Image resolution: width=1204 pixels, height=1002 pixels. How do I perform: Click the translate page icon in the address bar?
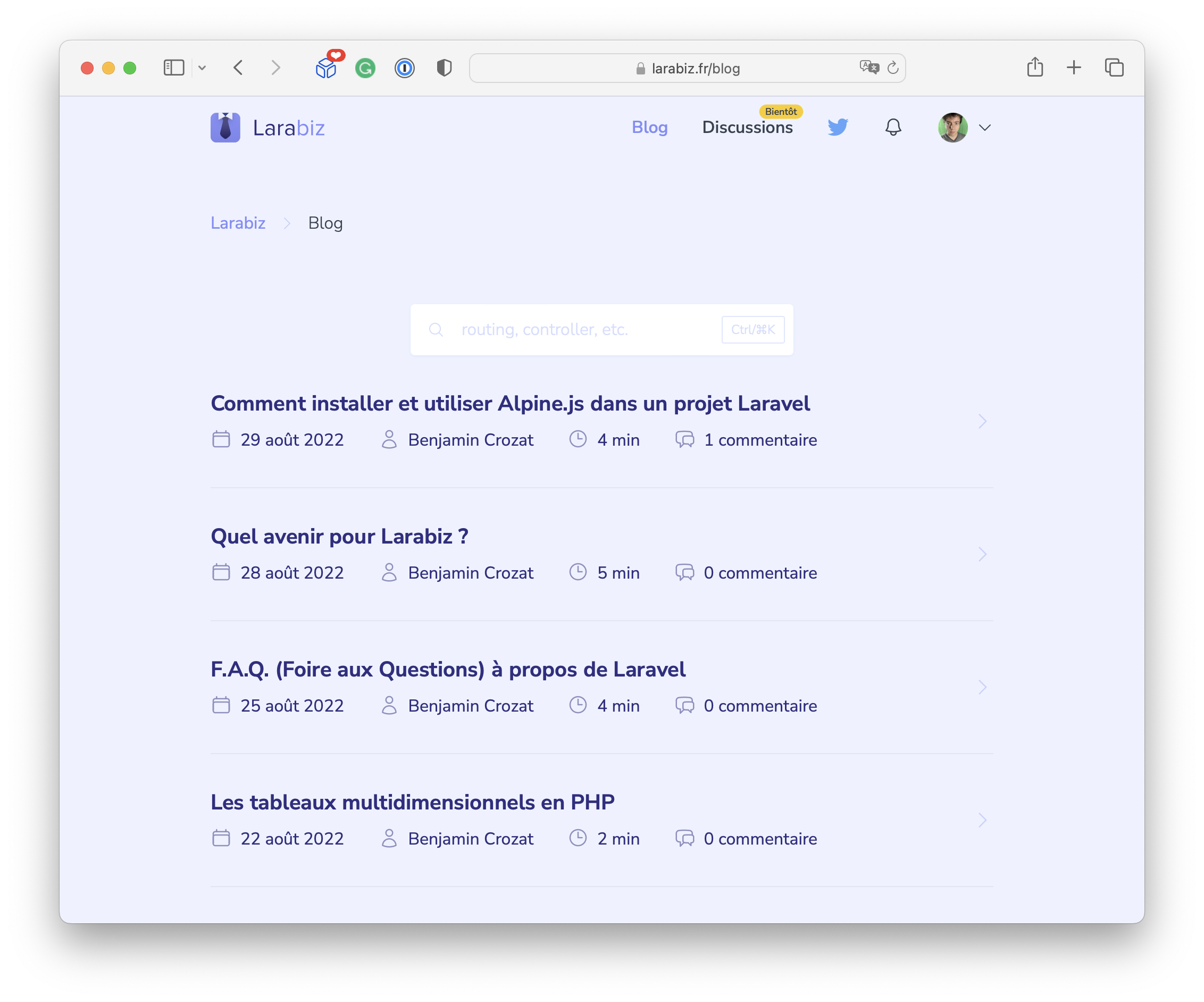868,68
